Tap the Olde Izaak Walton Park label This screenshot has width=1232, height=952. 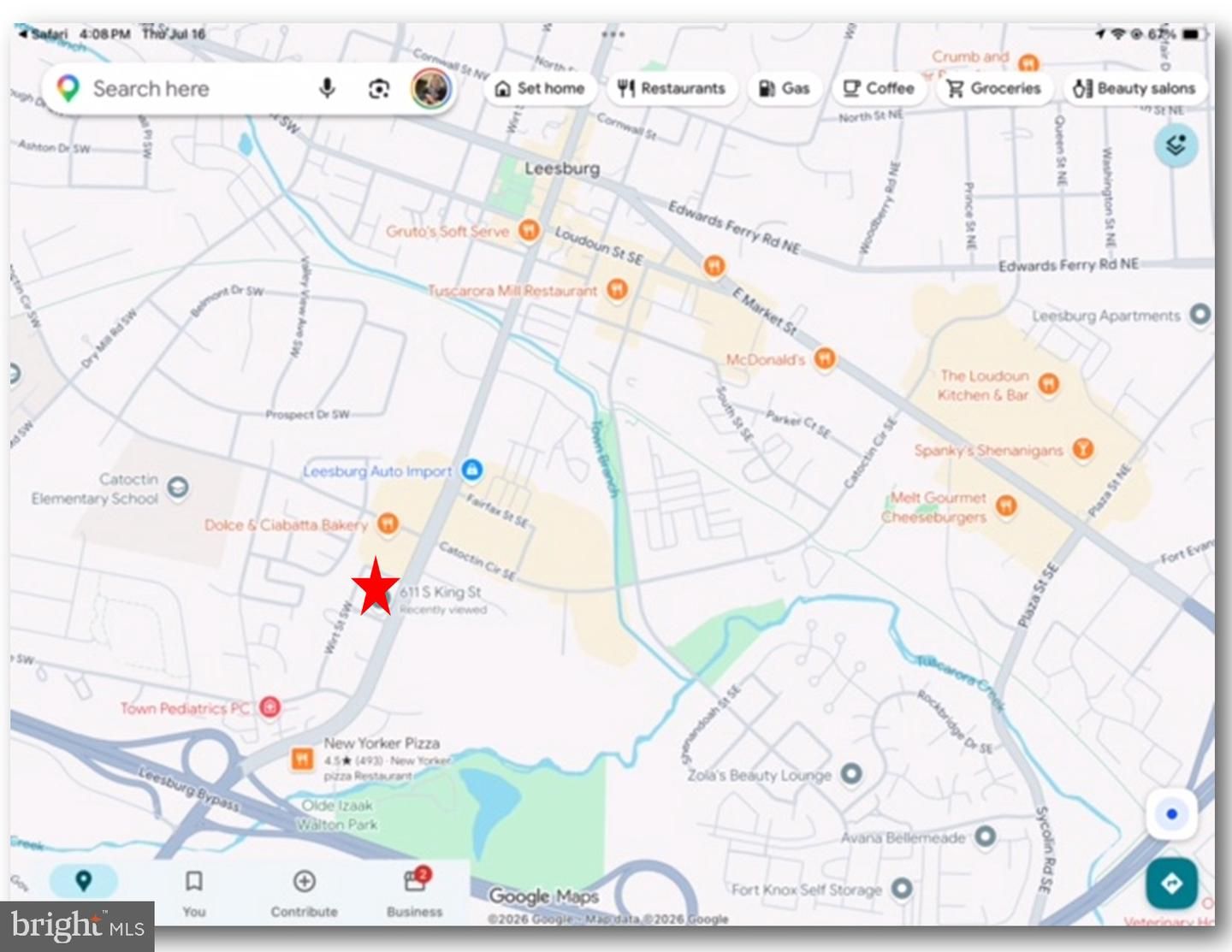coord(337,814)
